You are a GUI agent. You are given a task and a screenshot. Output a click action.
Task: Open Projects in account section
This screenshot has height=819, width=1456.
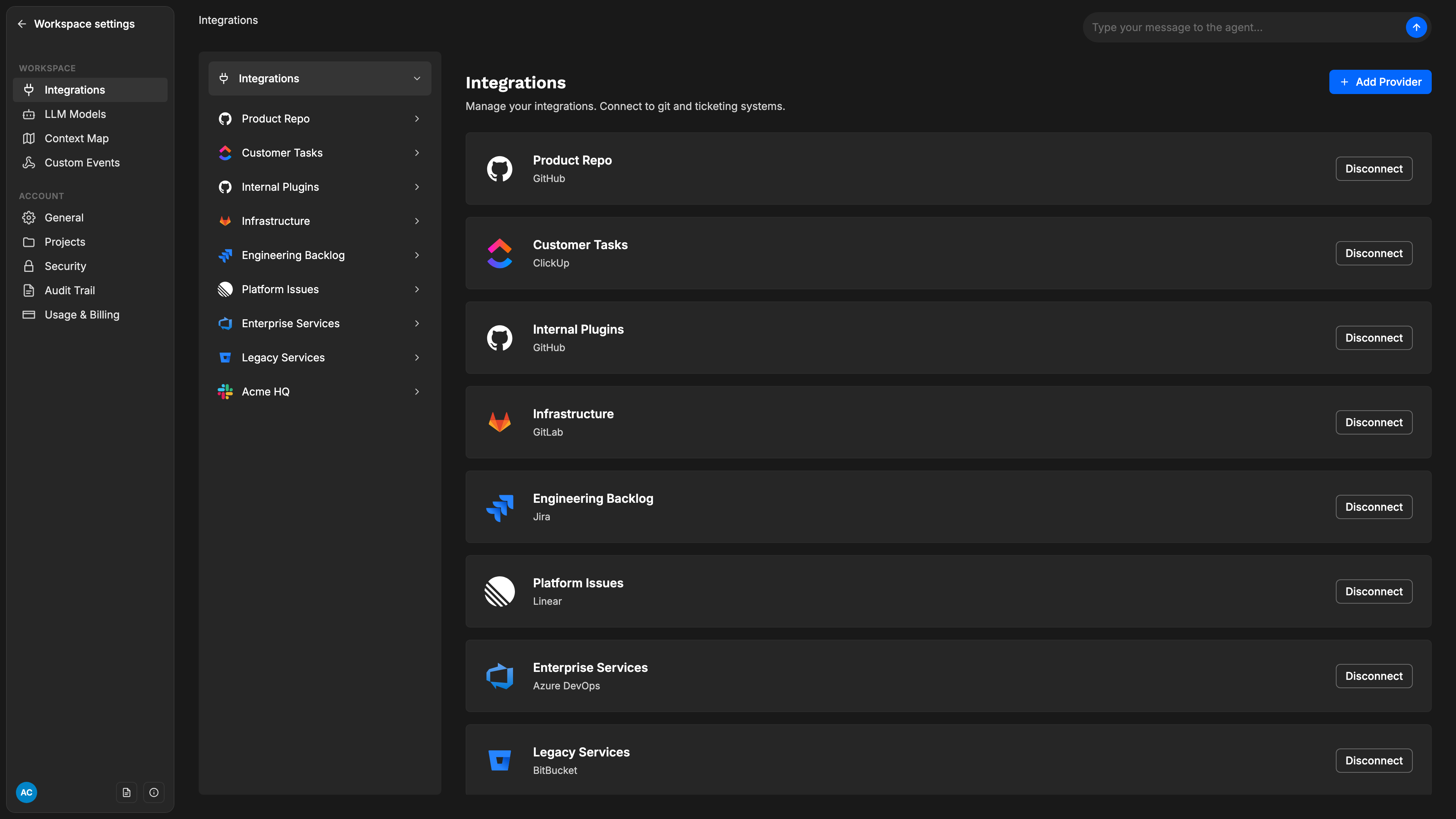91,242
